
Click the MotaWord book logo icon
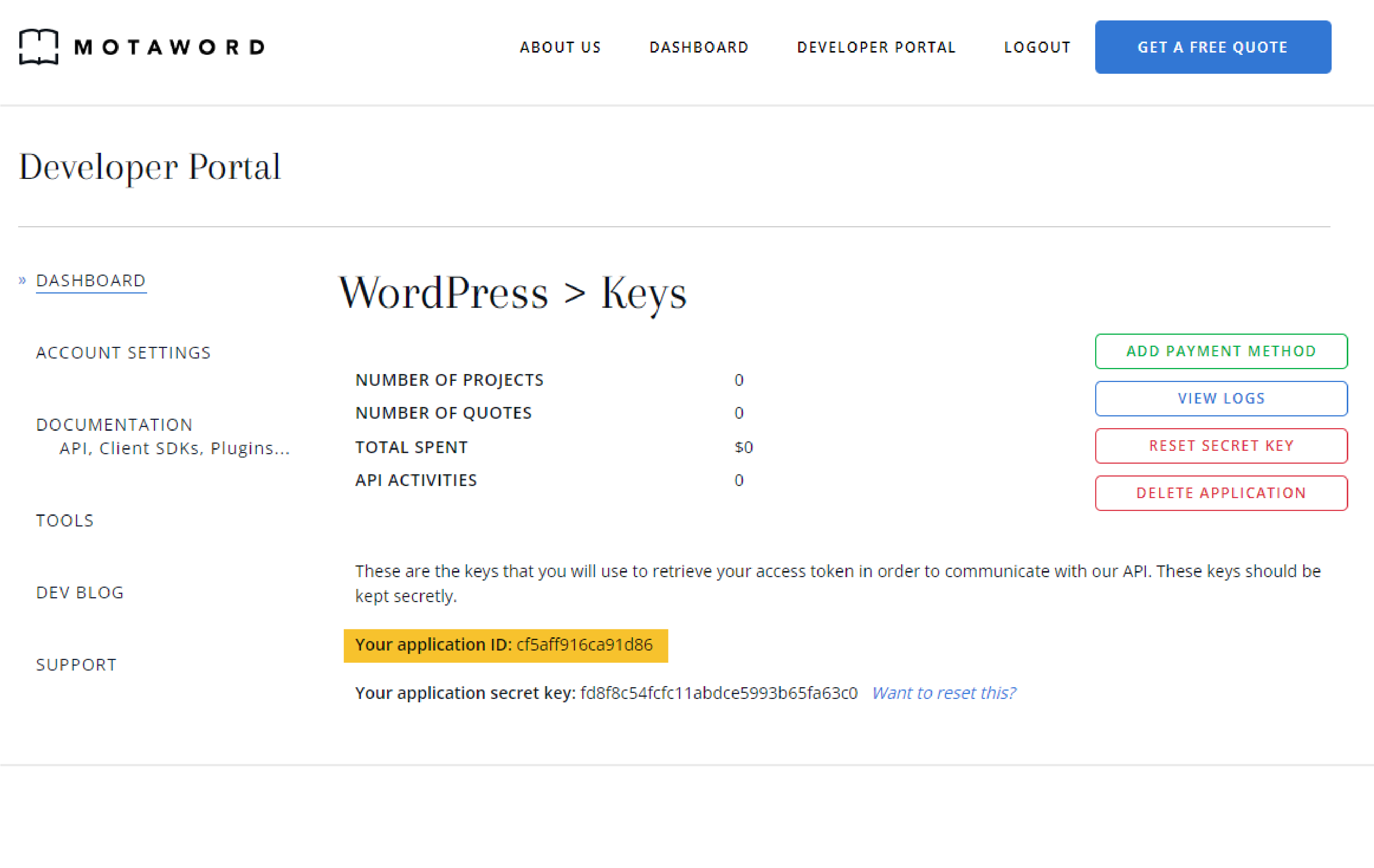tap(39, 47)
